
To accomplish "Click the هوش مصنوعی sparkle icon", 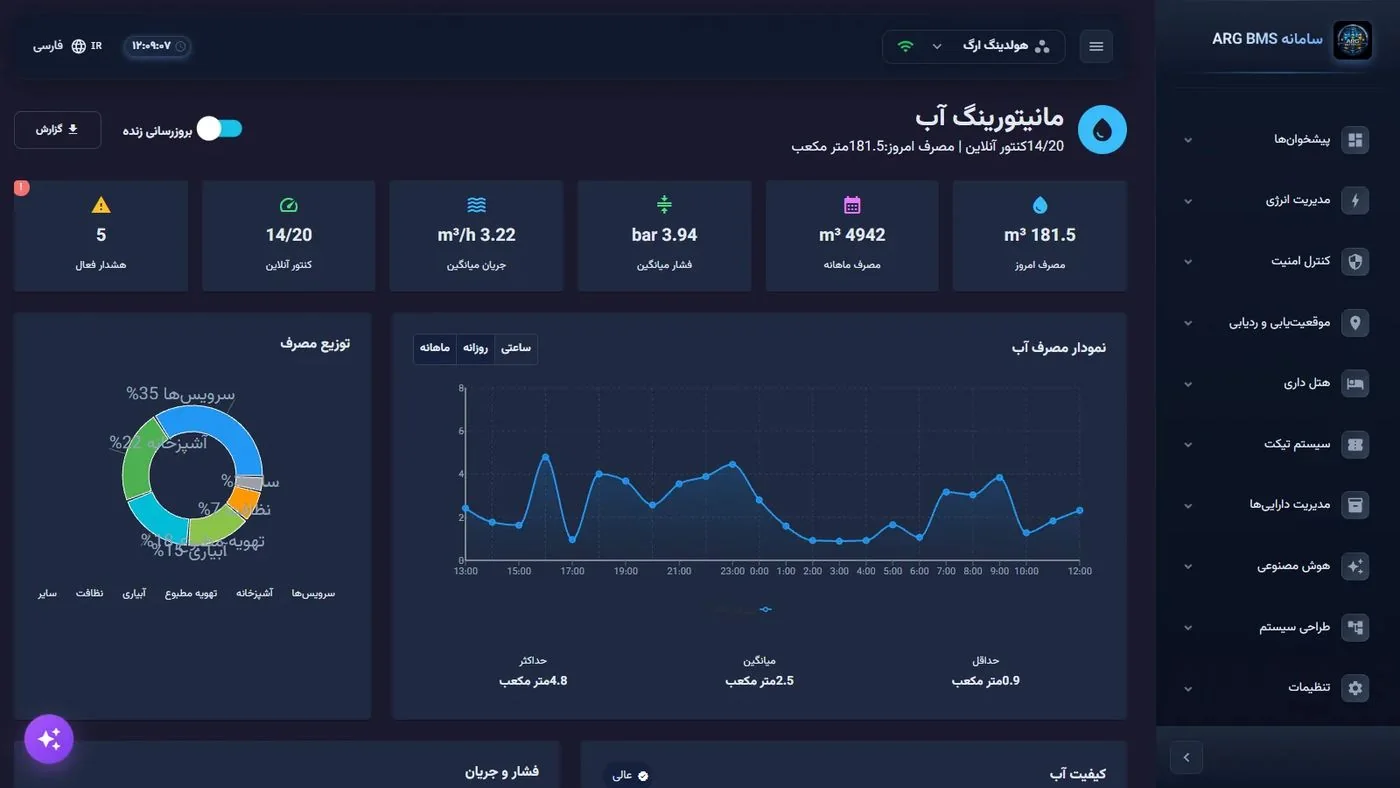I will pos(1355,566).
